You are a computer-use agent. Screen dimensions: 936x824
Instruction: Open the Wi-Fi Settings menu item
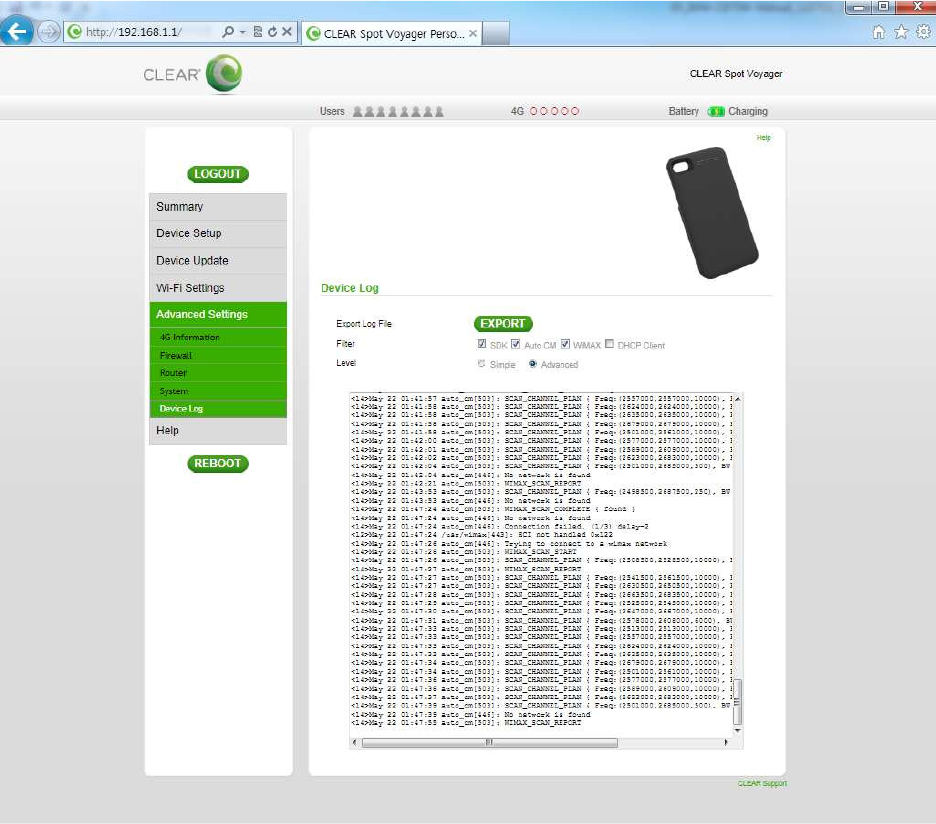click(x=218, y=288)
